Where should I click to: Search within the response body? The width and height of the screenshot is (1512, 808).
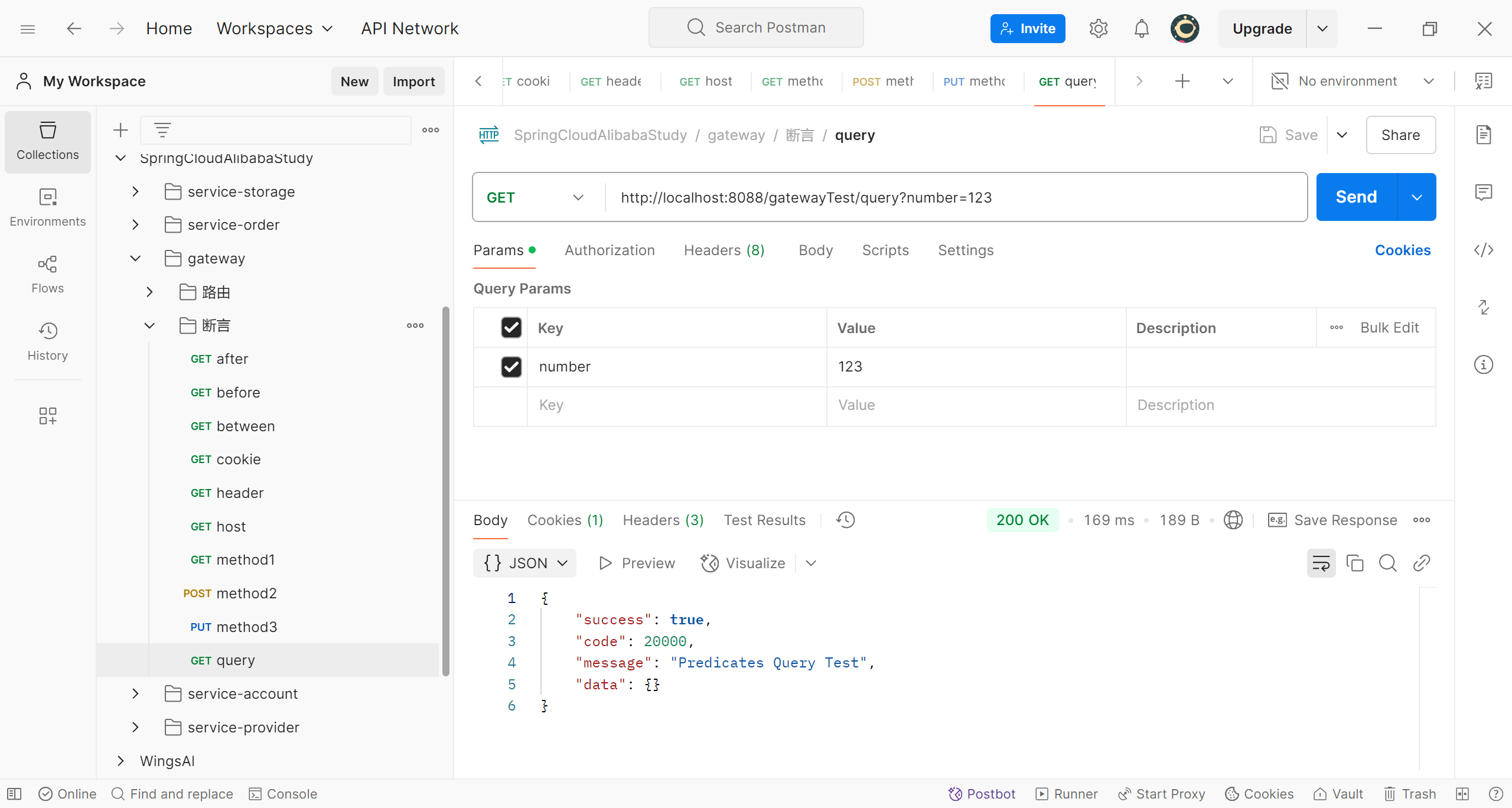pyautogui.click(x=1388, y=563)
